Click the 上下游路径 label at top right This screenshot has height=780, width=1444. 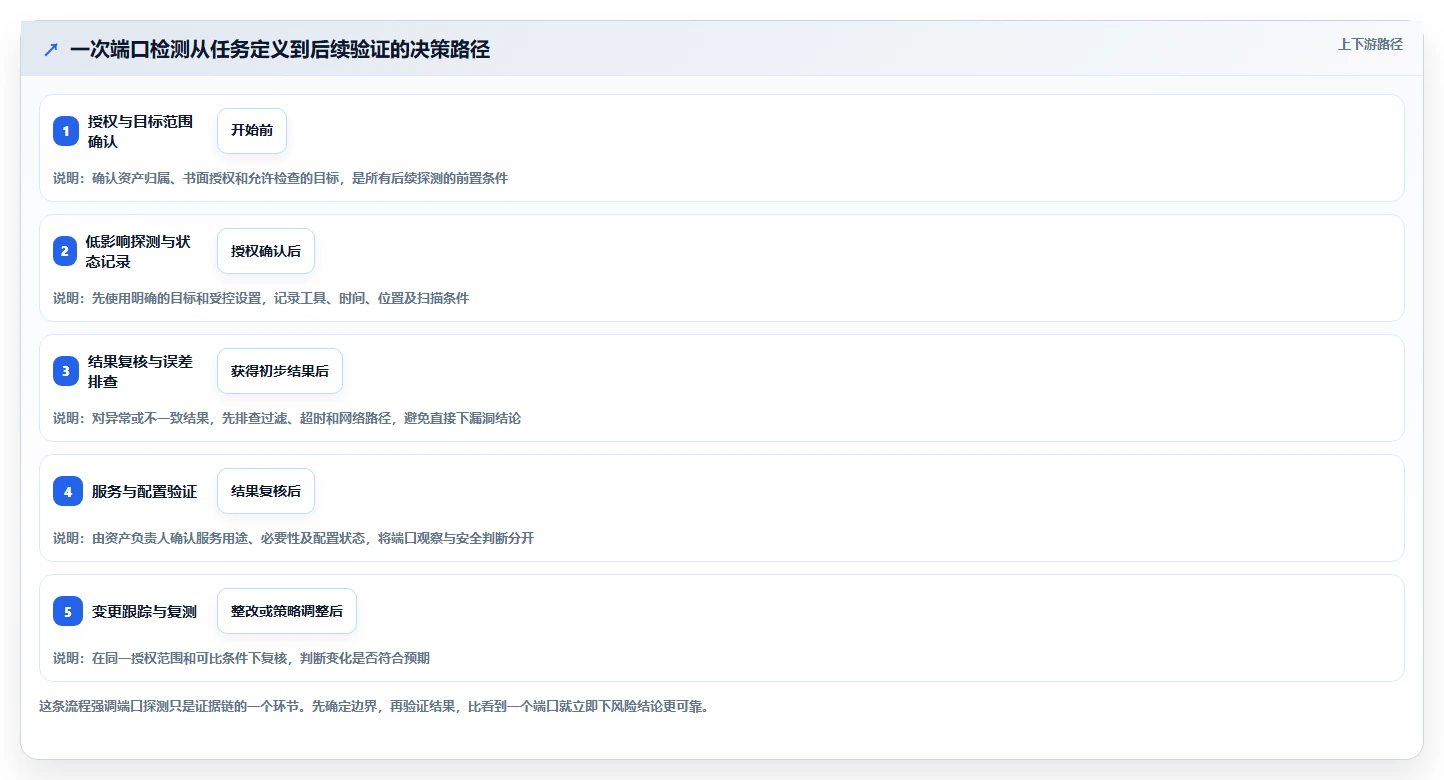[1370, 44]
